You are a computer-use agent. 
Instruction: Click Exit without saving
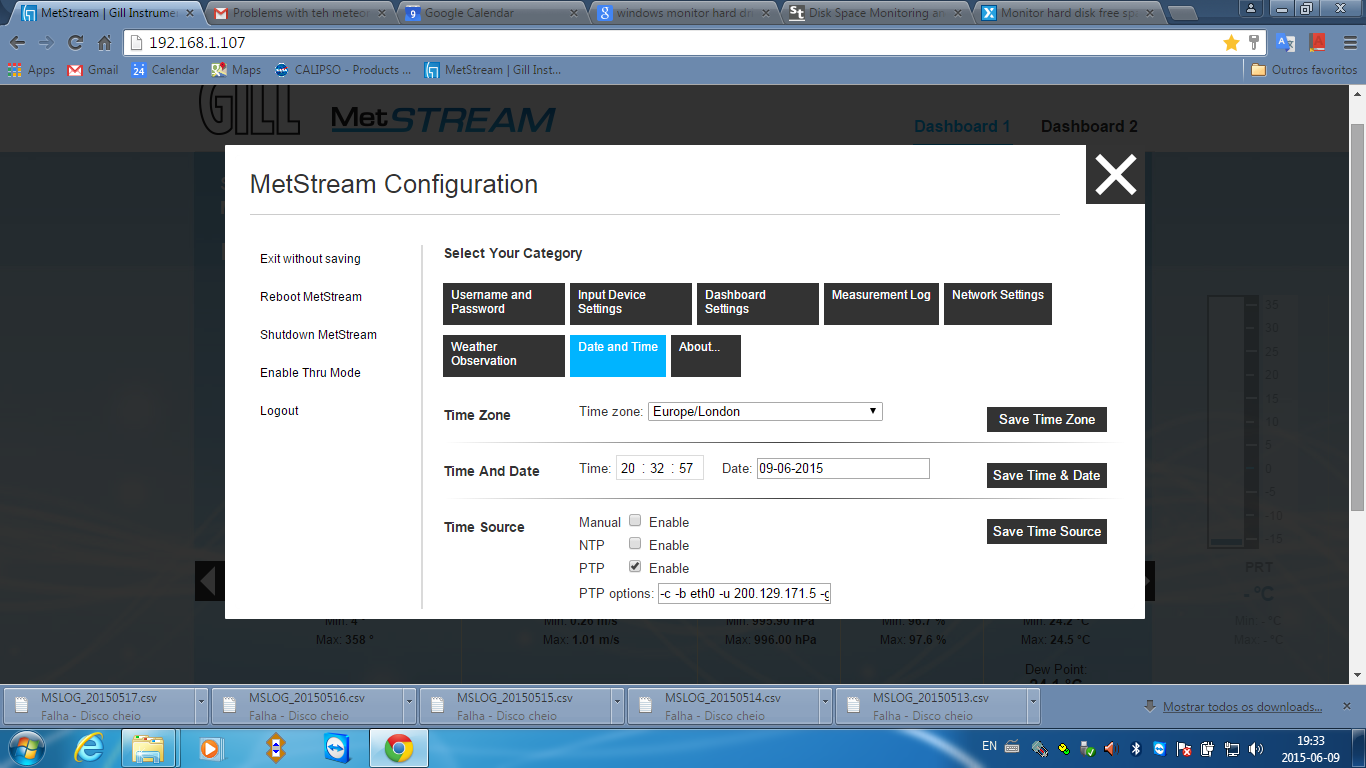(x=310, y=259)
